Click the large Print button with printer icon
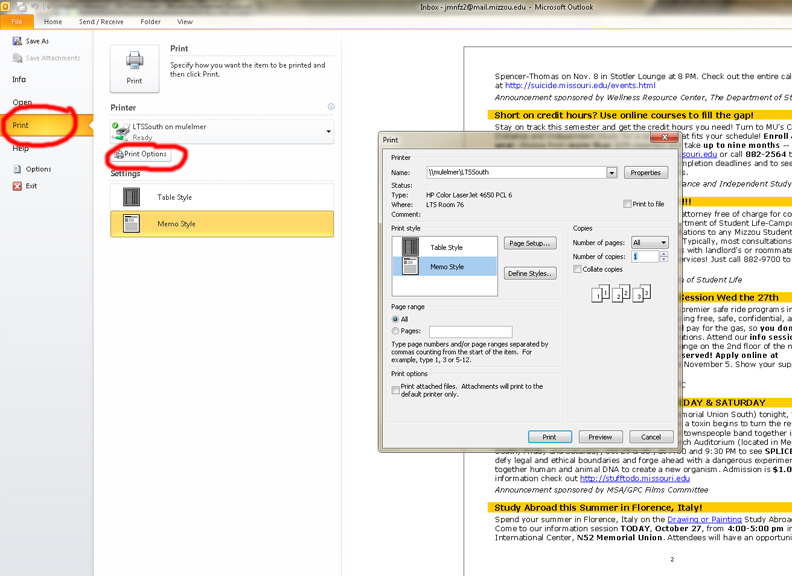Screen dimensions: 792x576 point(134,68)
